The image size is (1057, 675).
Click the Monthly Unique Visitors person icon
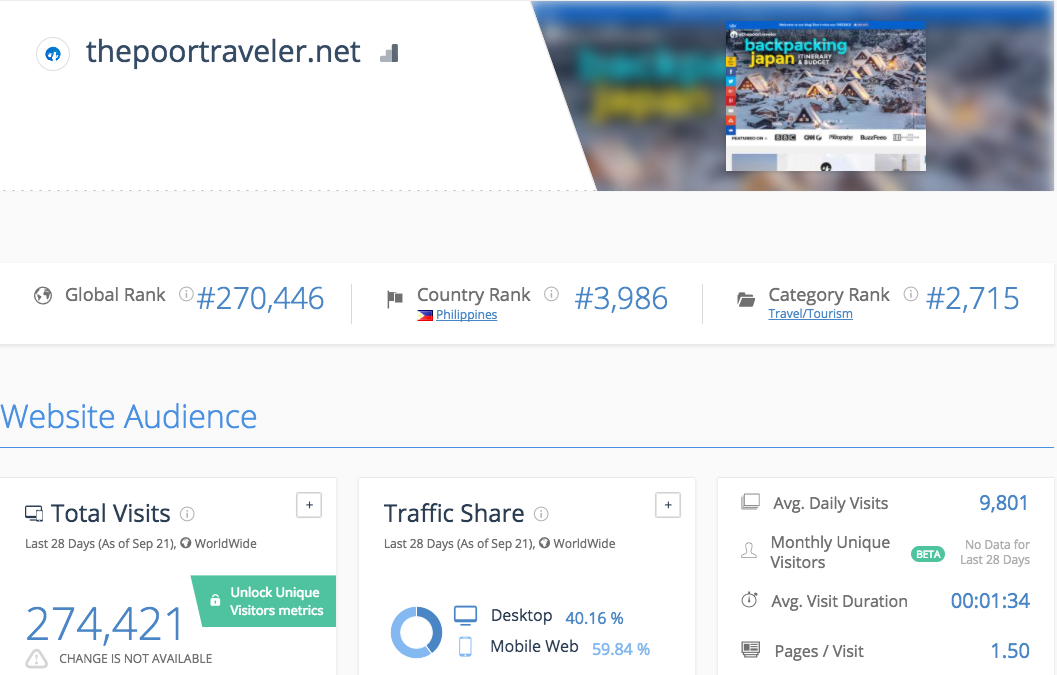749,550
